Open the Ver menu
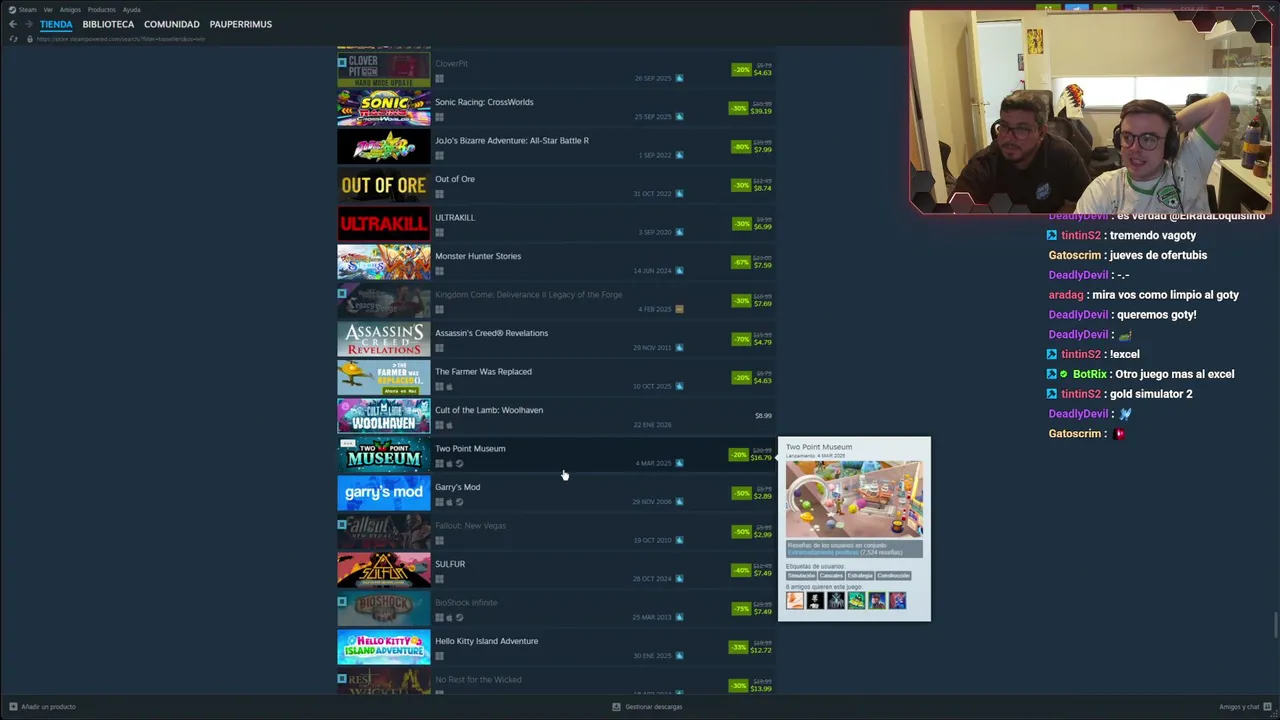Screen dimensions: 1280x720 coord(48,9)
